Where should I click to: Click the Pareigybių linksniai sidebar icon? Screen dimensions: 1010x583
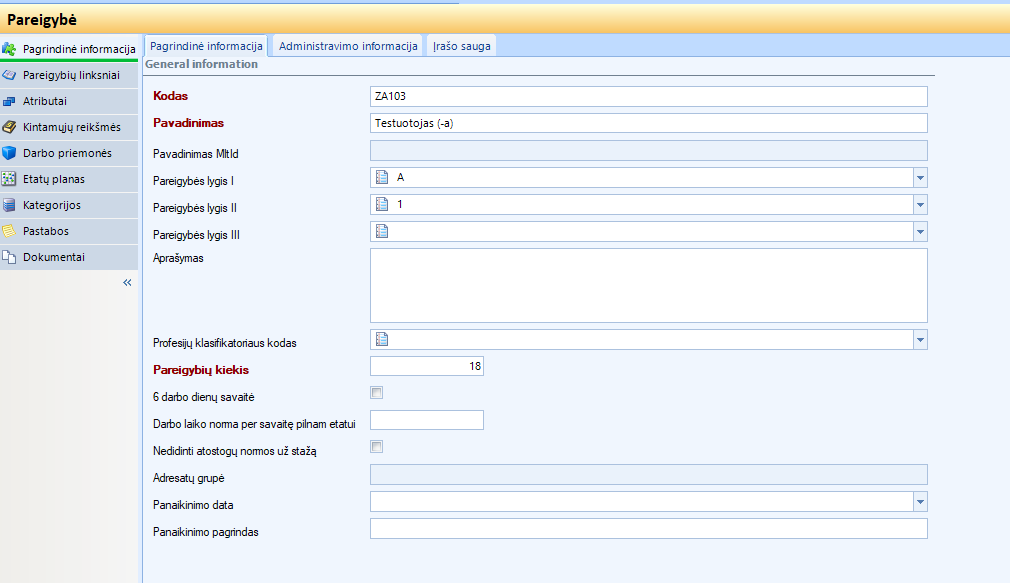(x=10, y=75)
